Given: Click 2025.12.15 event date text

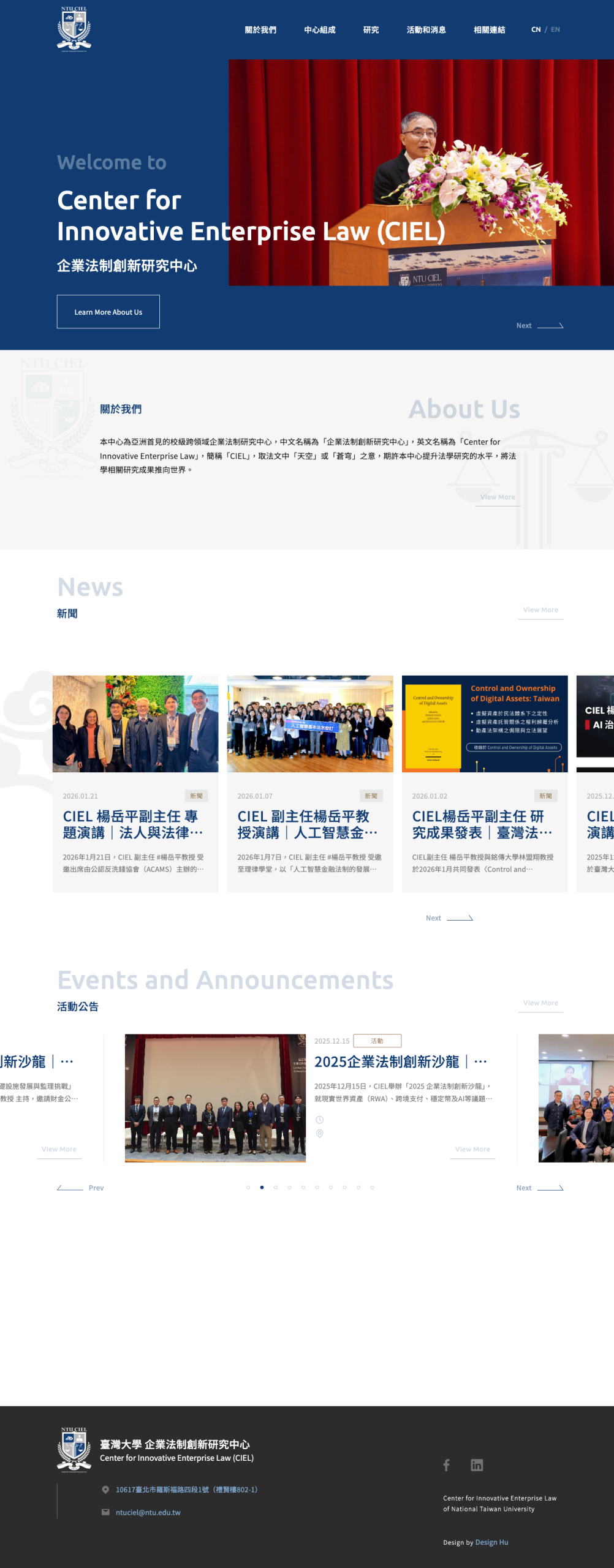Looking at the screenshot, I should 332,1041.
